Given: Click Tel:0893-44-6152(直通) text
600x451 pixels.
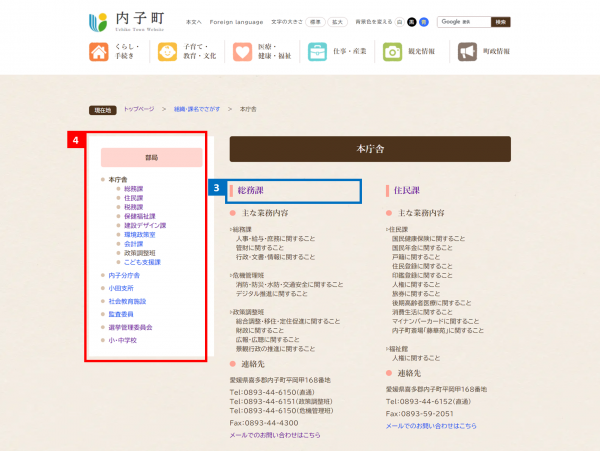Looking at the screenshot, I should [428, 401].
